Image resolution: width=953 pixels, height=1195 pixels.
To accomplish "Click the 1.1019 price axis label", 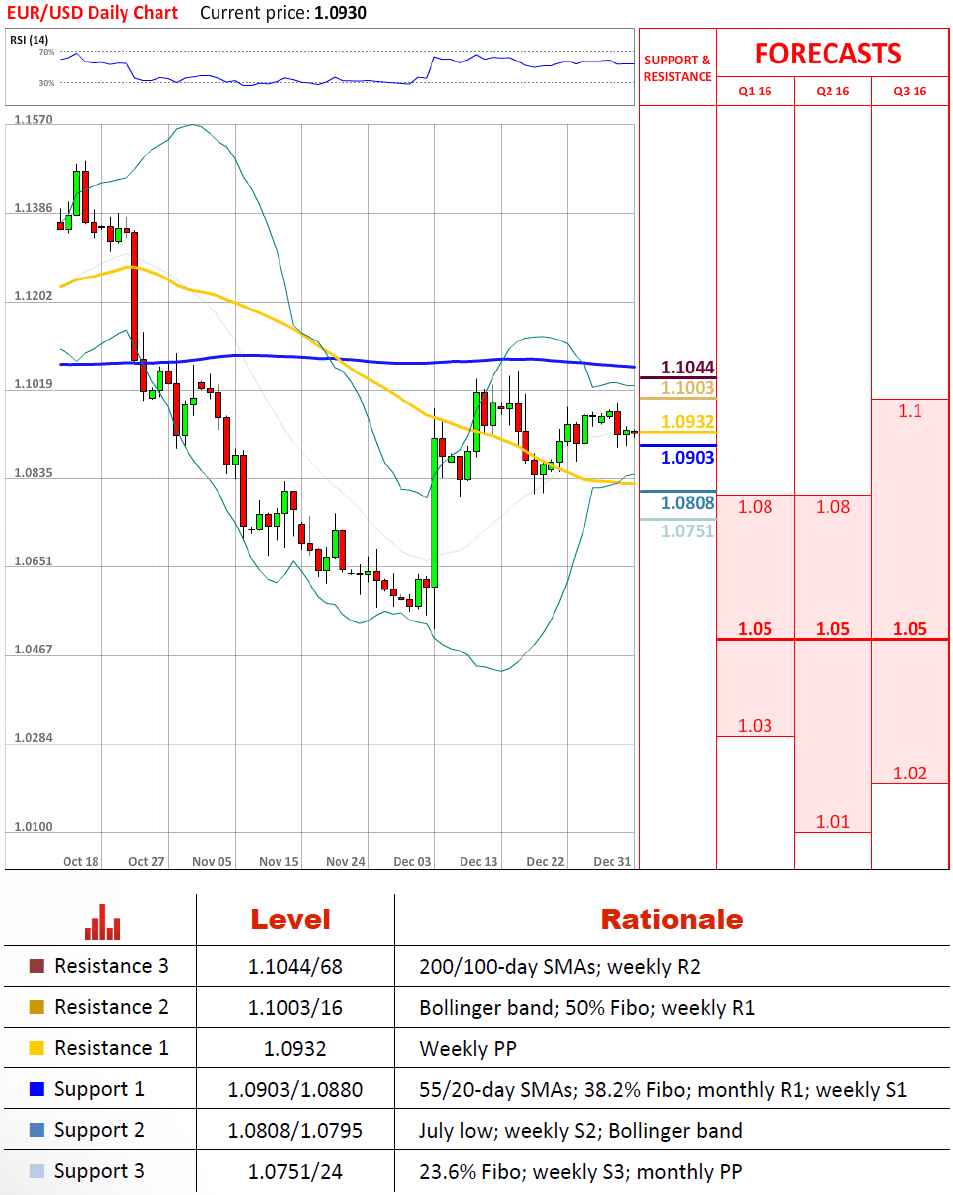I will pyautogui.click(x=34, y=384).
